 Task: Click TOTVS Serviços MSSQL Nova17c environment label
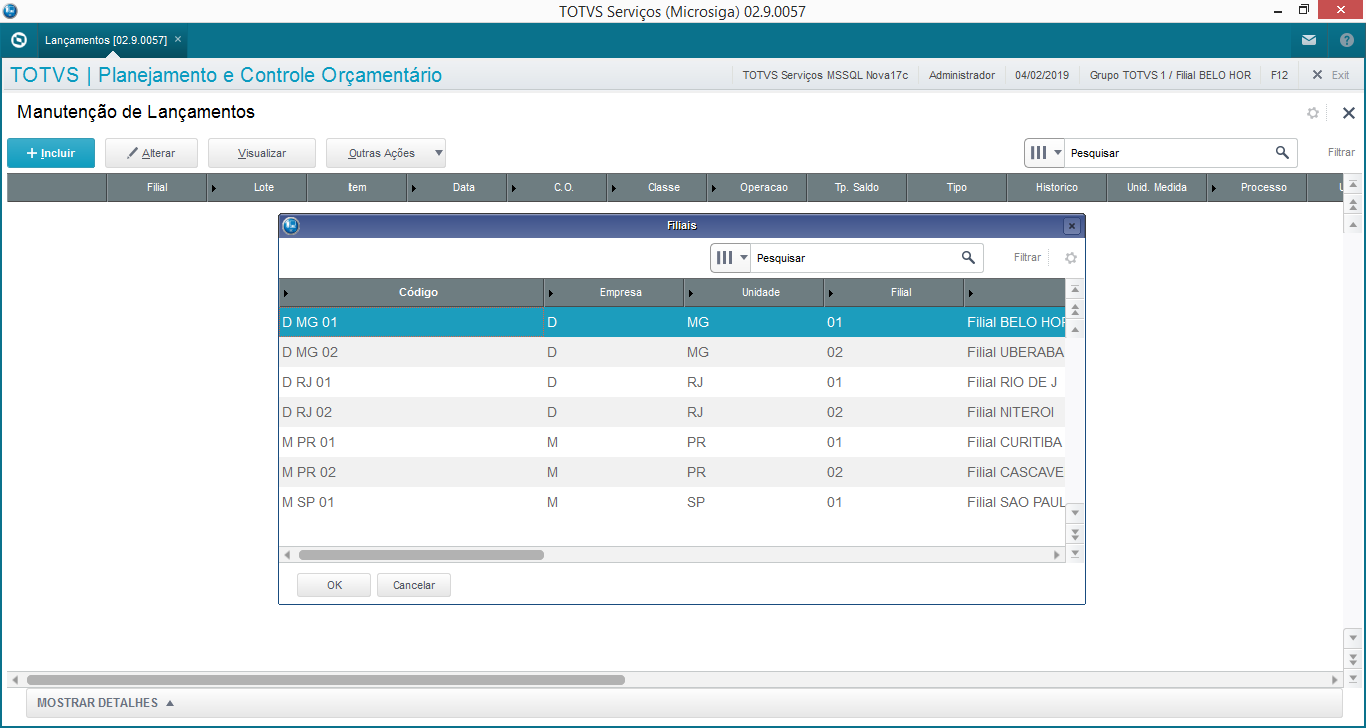825,75
